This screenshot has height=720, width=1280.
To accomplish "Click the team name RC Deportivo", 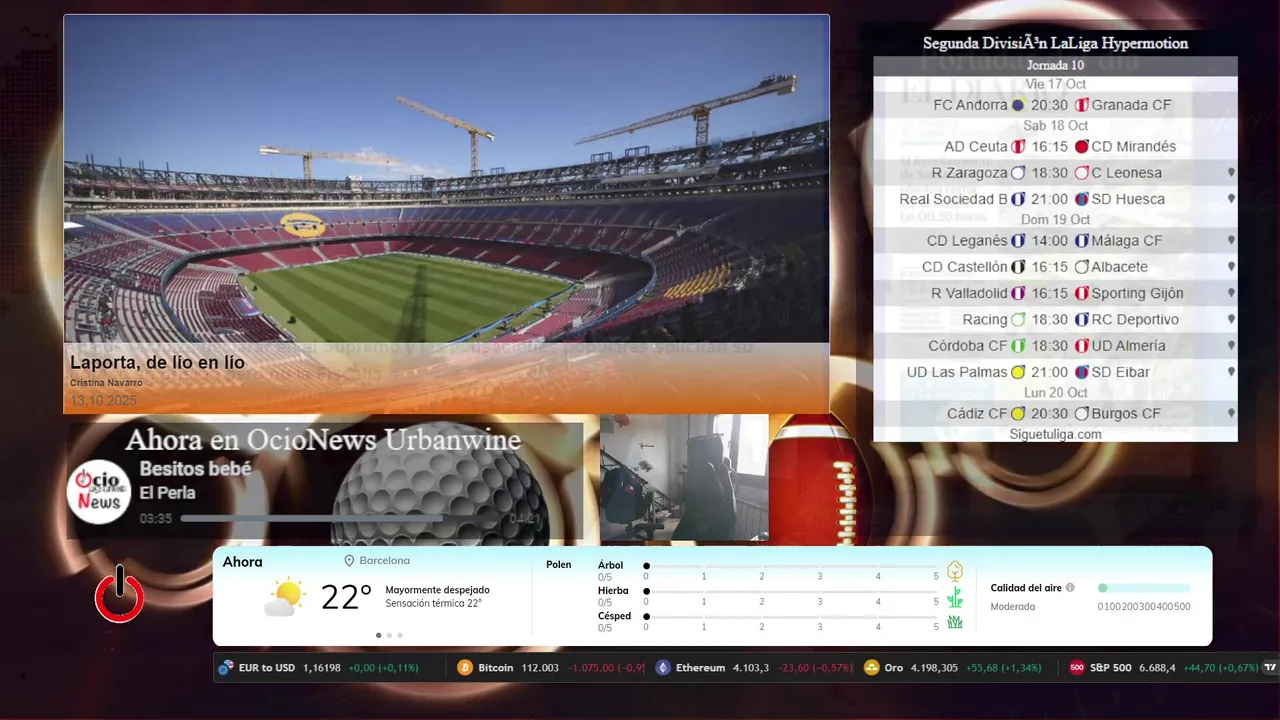I will (1135, 319).
